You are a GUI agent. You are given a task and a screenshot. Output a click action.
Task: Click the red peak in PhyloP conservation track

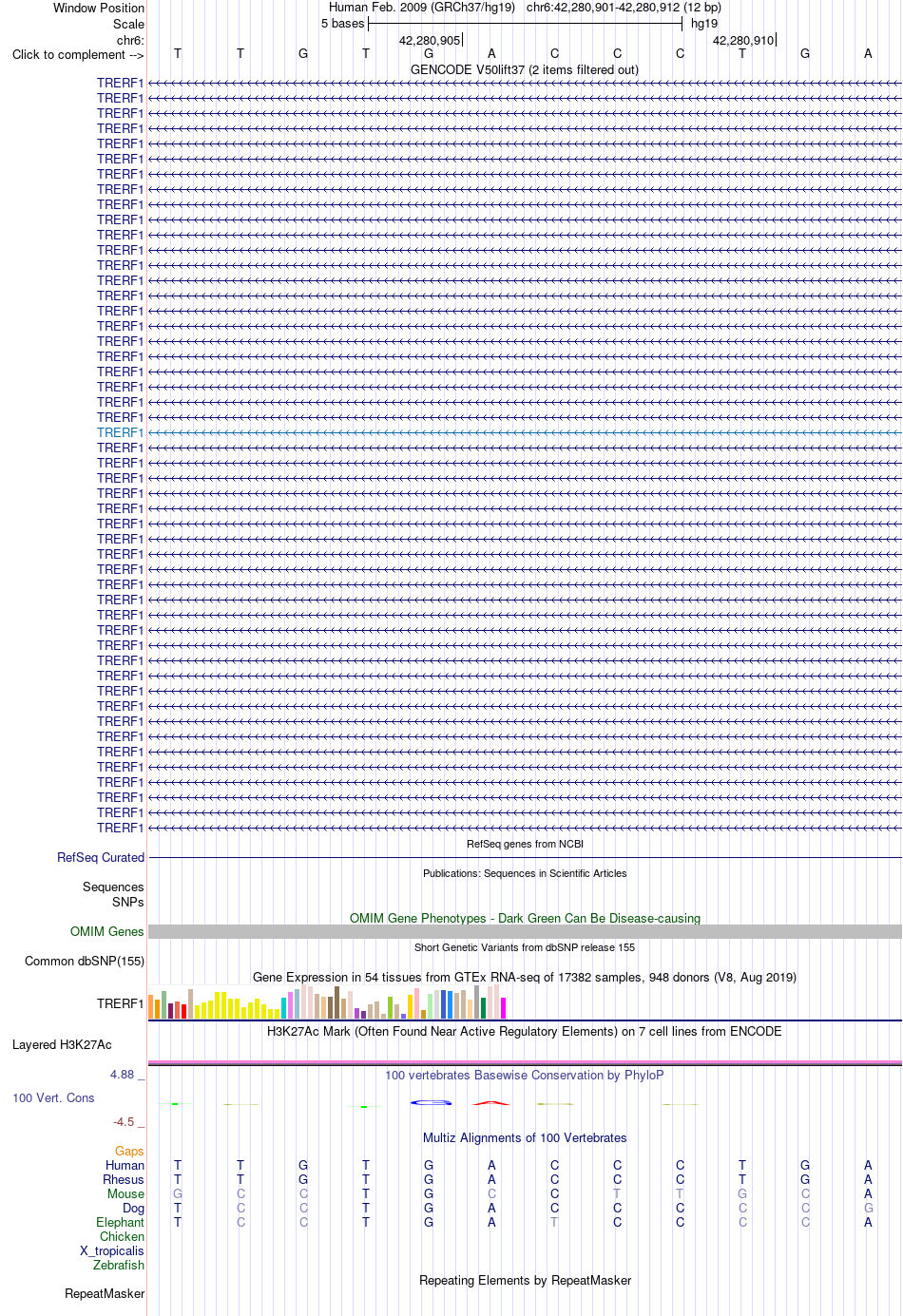pos(491,1102)
